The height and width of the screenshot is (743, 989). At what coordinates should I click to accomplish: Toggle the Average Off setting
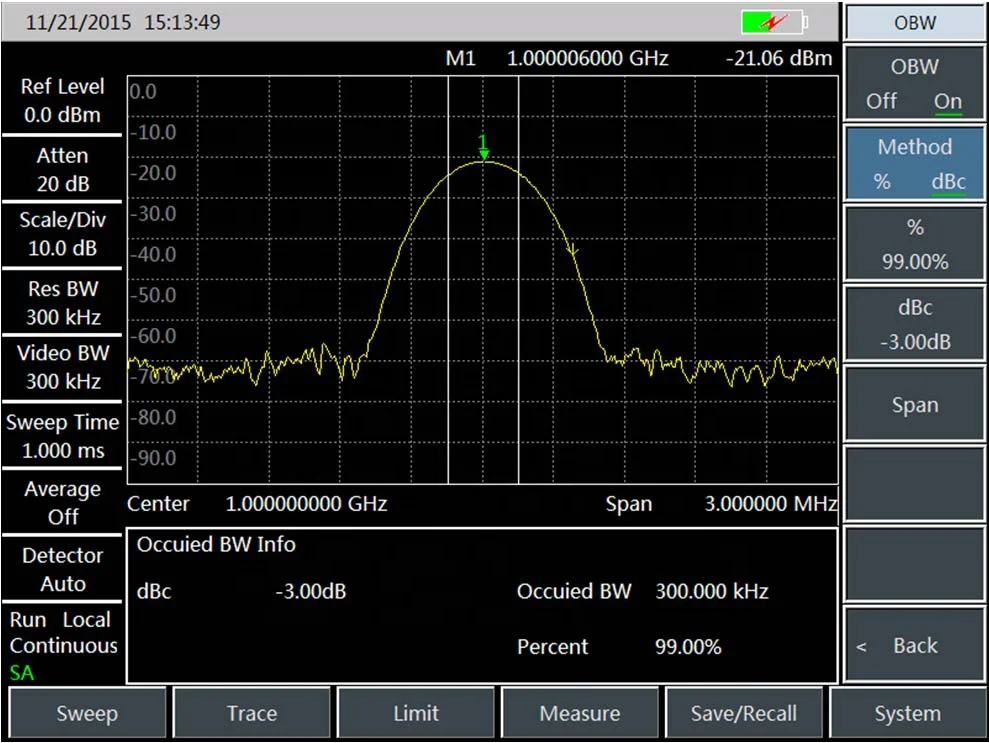[x=62, y=503]
